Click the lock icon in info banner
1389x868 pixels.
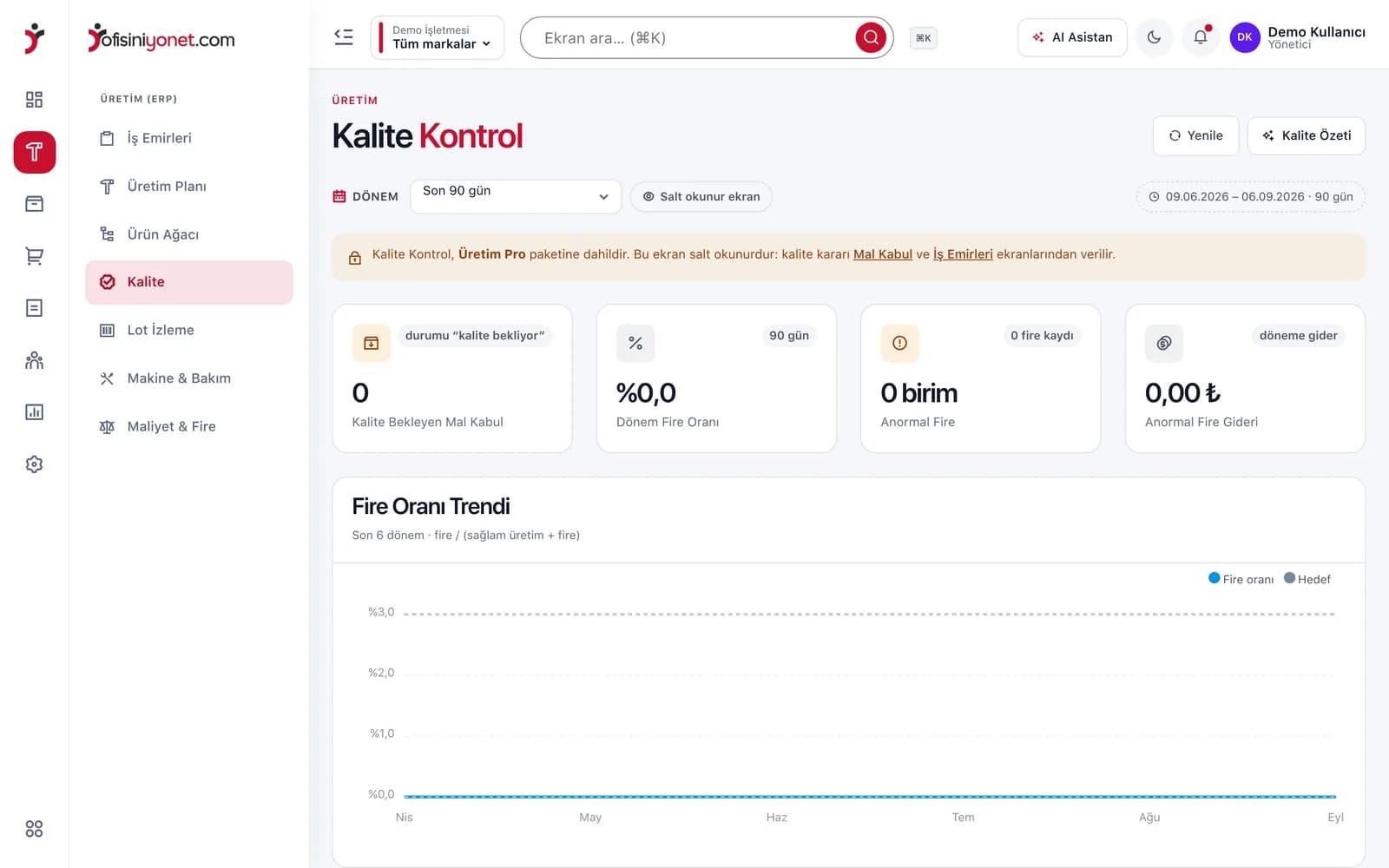pos(355,258)
